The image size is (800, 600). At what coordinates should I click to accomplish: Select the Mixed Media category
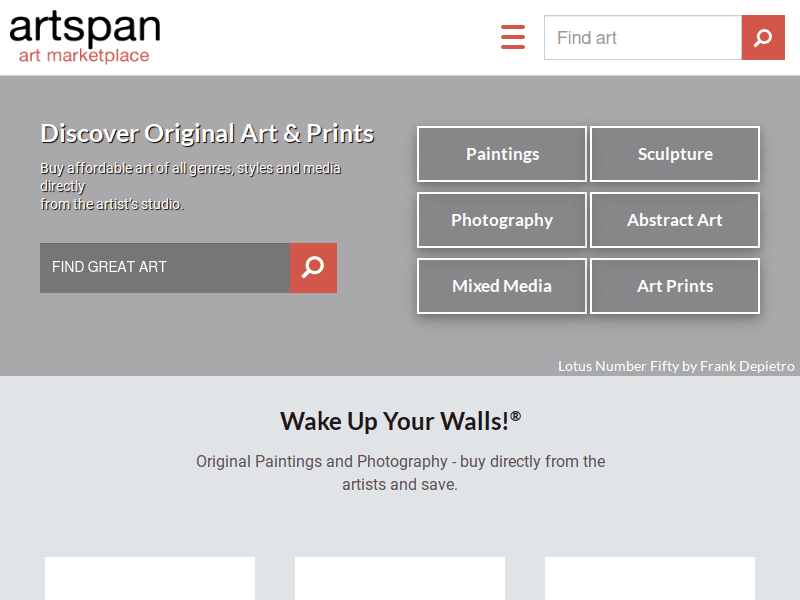(501, 286)
